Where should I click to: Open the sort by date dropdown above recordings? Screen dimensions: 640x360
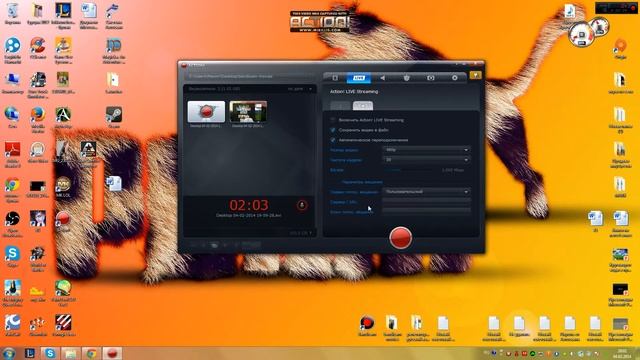coord(300,89)
